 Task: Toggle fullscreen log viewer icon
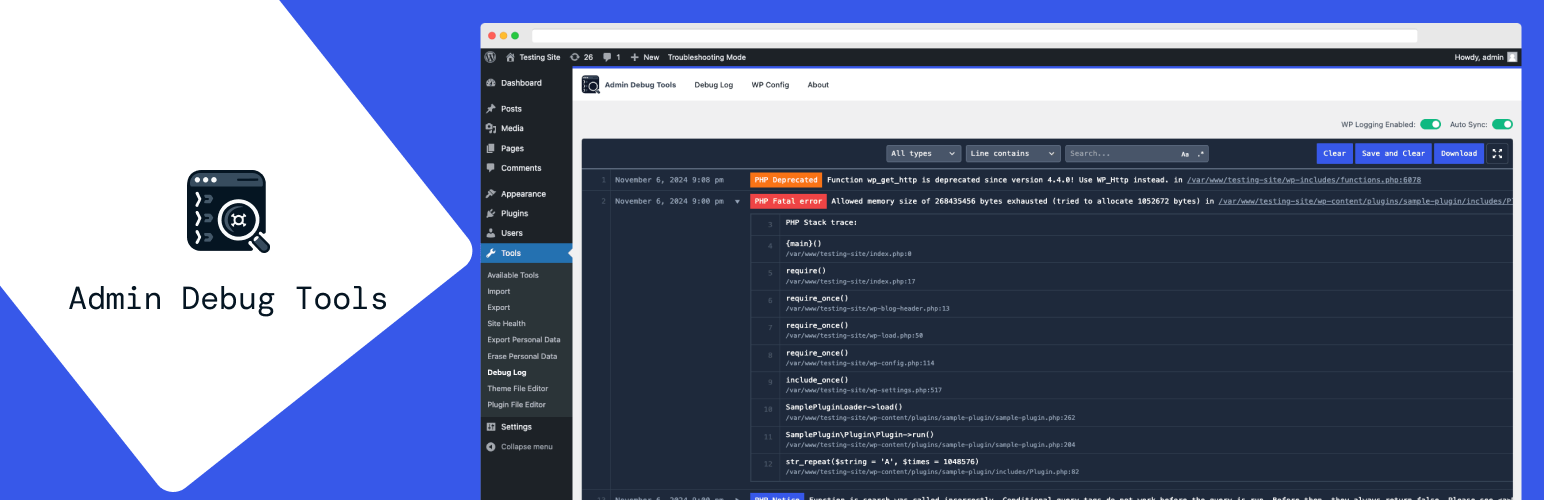(1498, 153)
